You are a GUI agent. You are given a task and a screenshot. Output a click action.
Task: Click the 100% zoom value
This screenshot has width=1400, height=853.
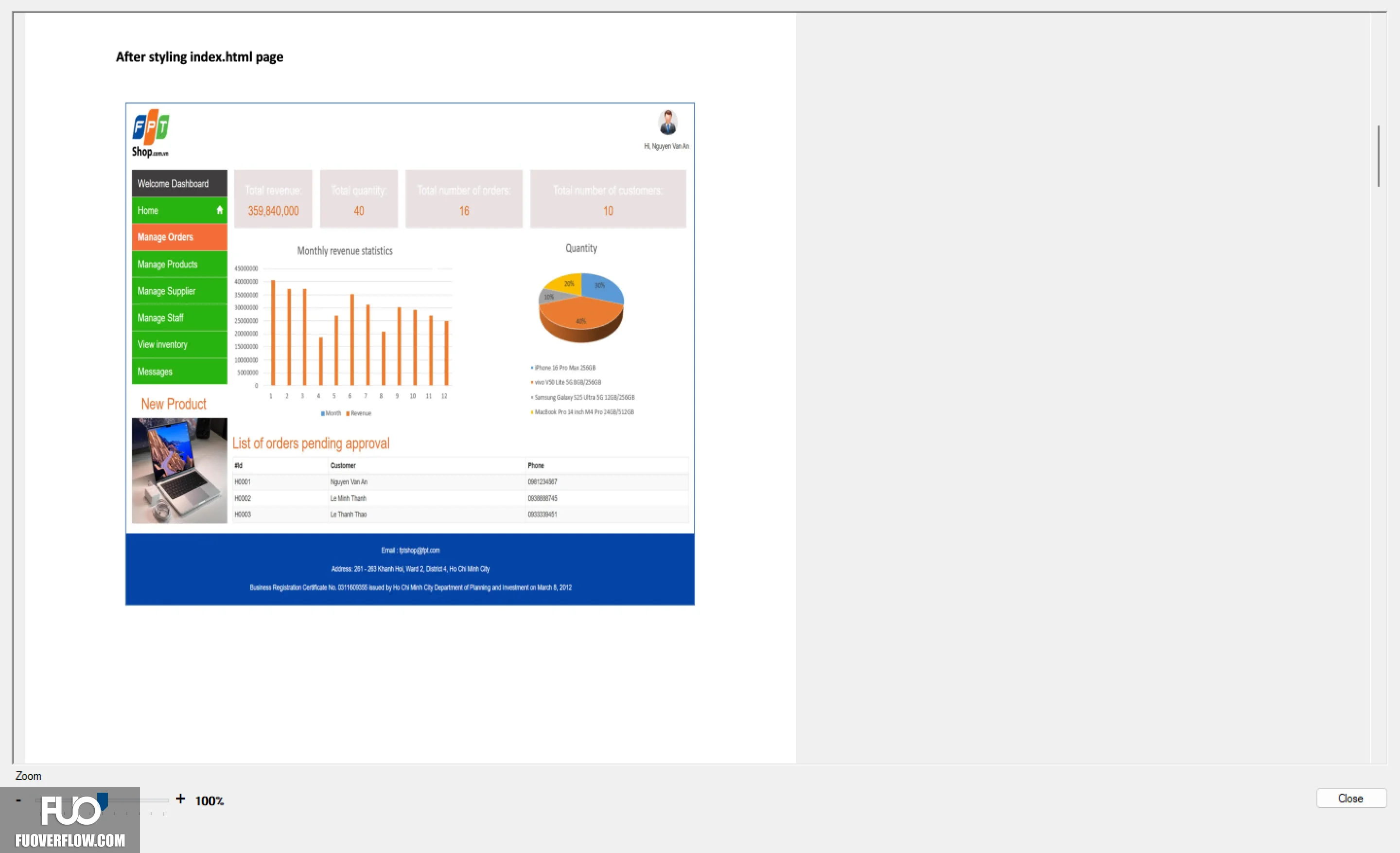(210, 800)
